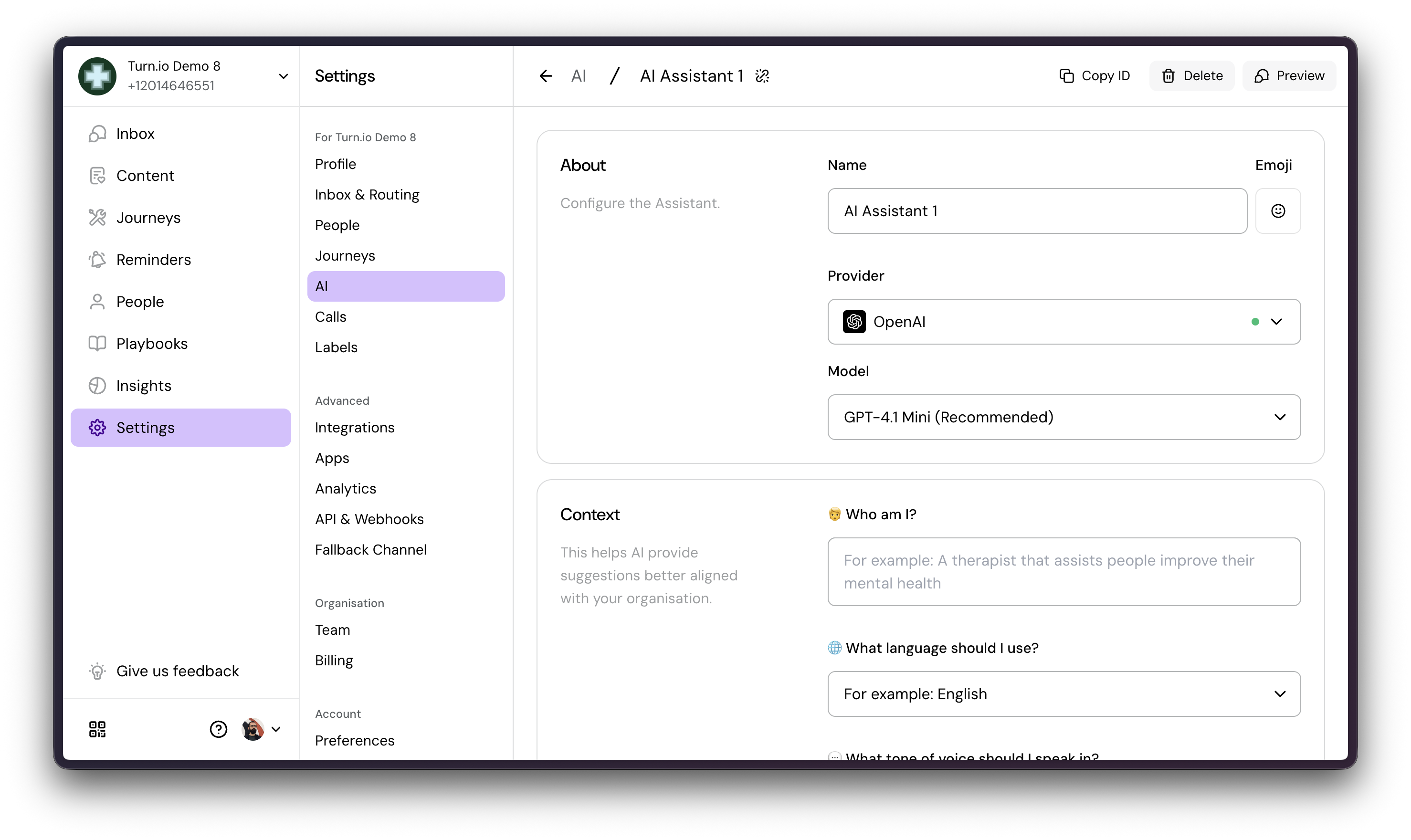Click the Delete button
This screenshot has width=1411, height=840.
tap(1191, 76)
